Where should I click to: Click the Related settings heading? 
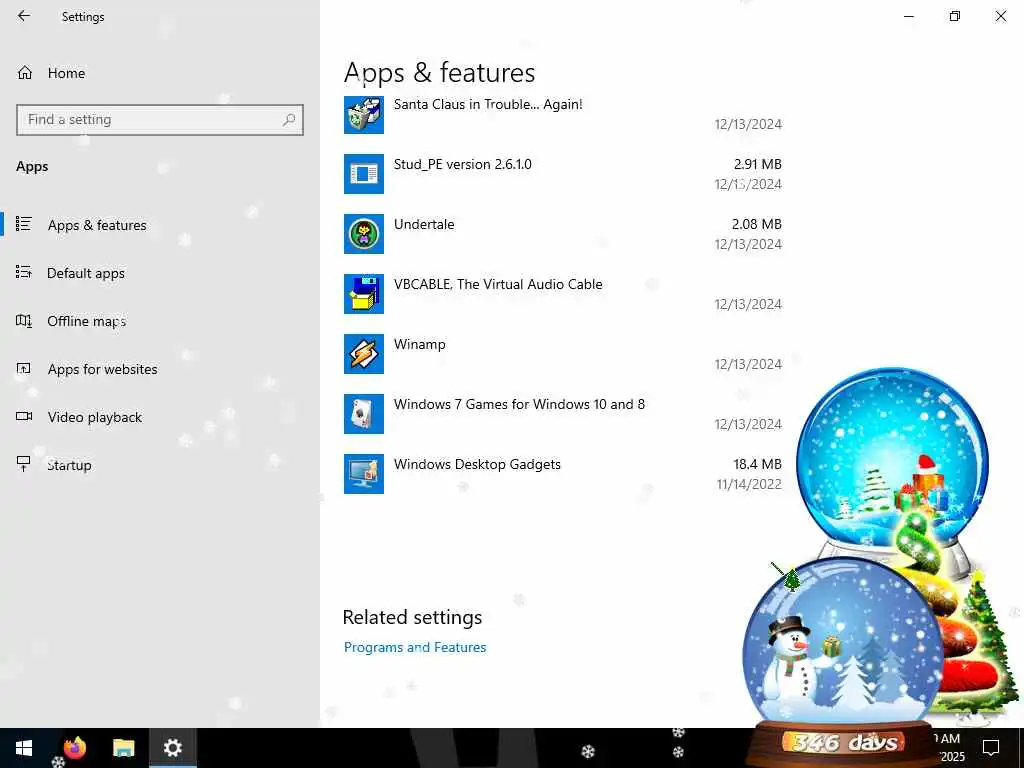coord(412,617)
